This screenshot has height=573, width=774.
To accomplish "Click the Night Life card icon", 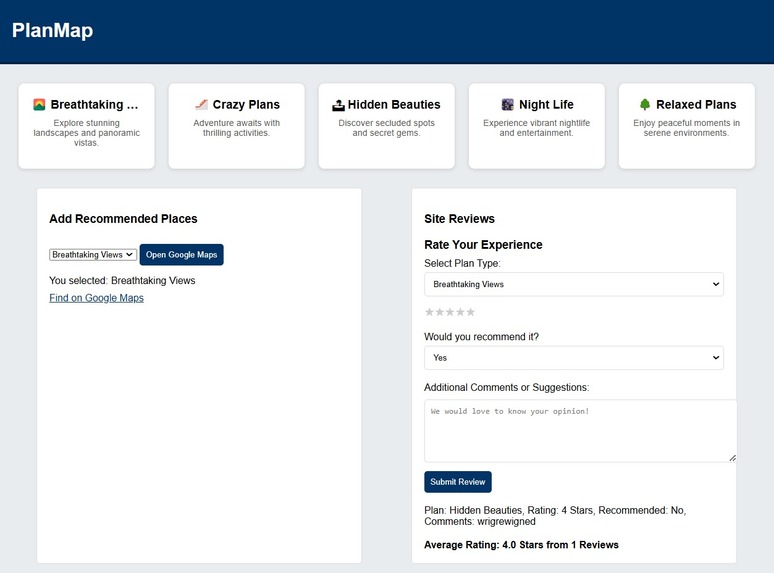I will (507, 105).
